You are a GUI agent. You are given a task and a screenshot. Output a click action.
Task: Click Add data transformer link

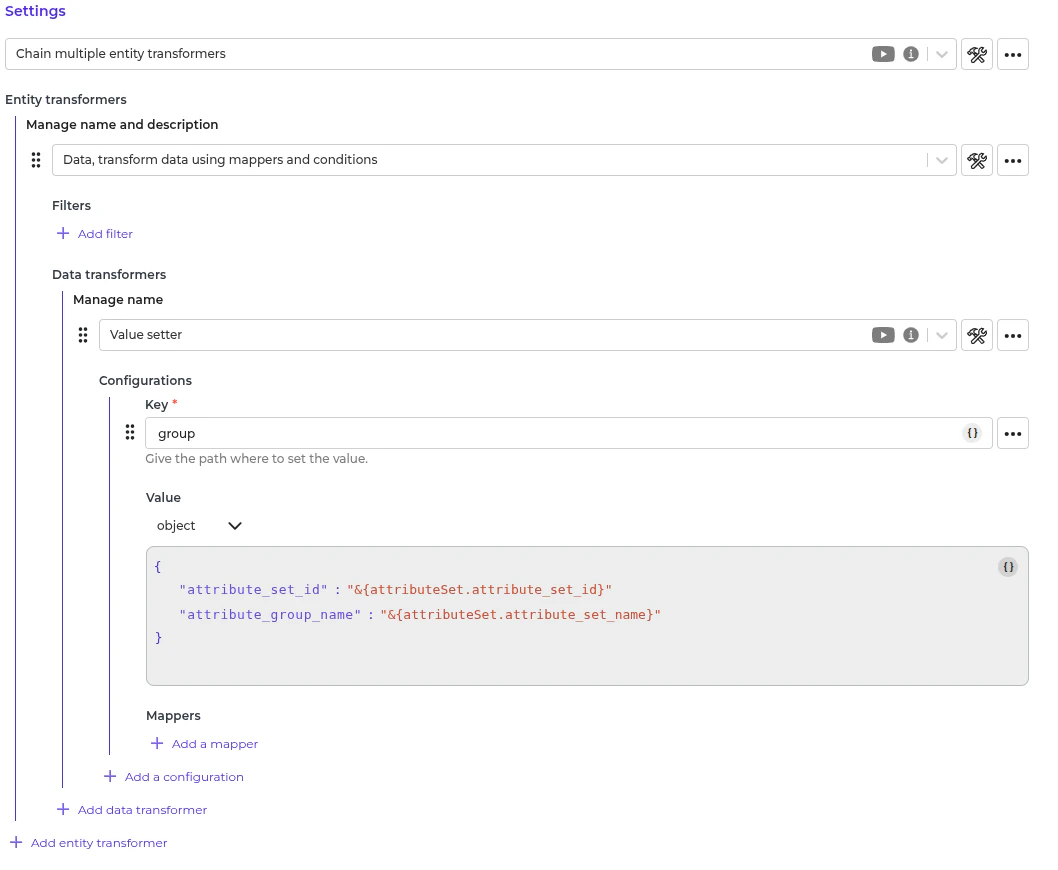(142, 810)
